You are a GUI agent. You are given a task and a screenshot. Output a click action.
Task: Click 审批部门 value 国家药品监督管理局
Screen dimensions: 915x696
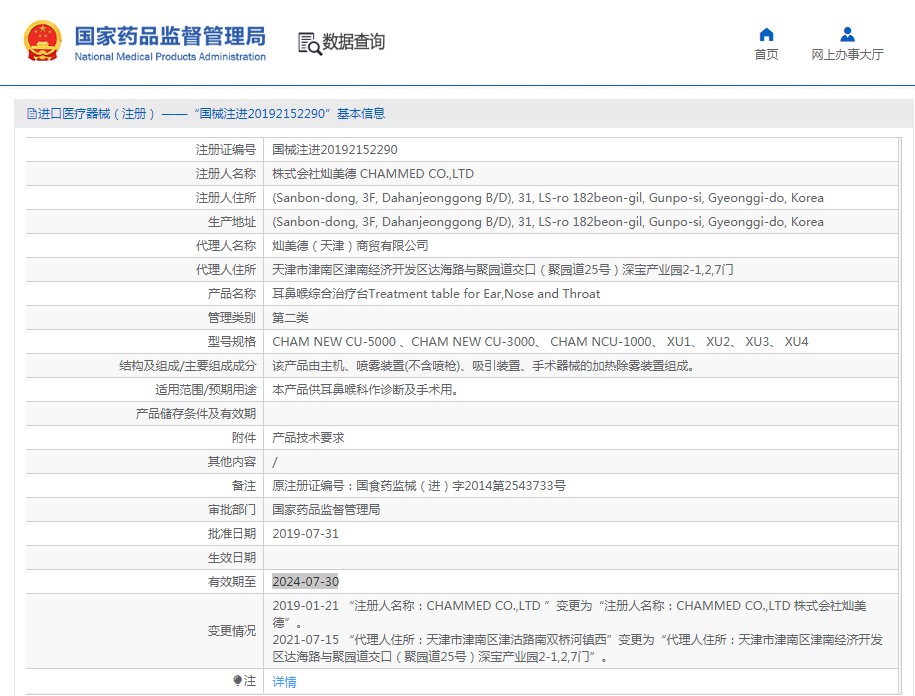pyautogui.click(x=326, y=510)
